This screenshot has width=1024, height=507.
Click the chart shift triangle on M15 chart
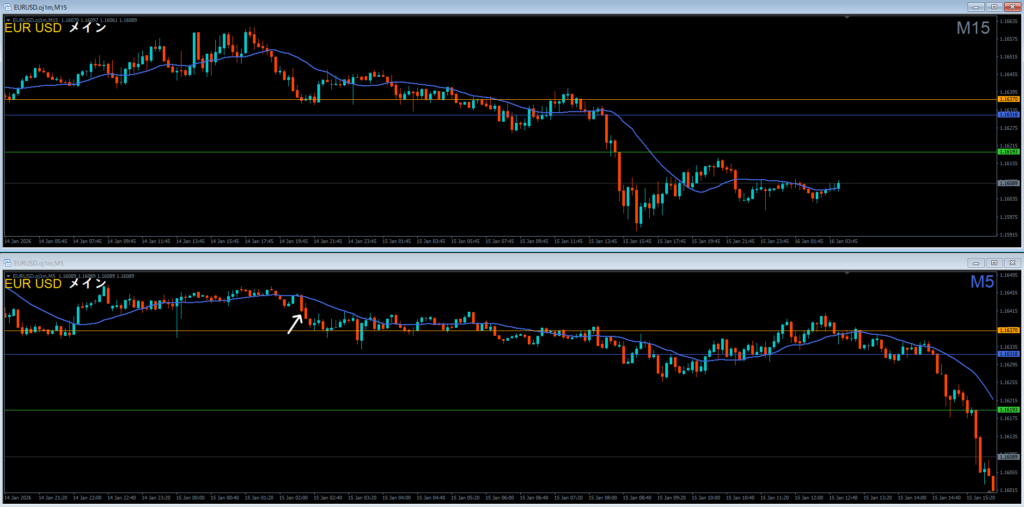[848, 18]
